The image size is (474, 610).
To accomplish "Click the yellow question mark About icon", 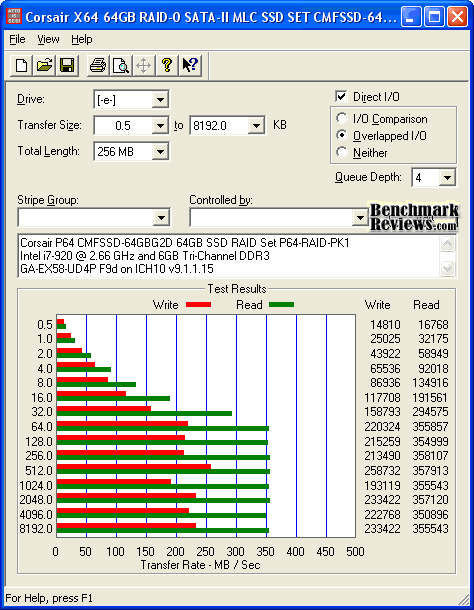I will tap(167, 65).
